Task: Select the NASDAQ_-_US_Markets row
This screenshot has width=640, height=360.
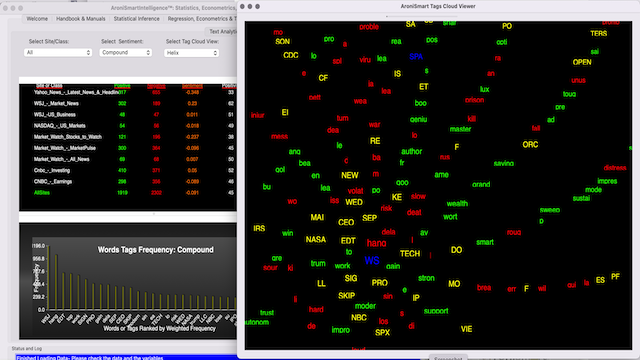Action: pos(128,126)
